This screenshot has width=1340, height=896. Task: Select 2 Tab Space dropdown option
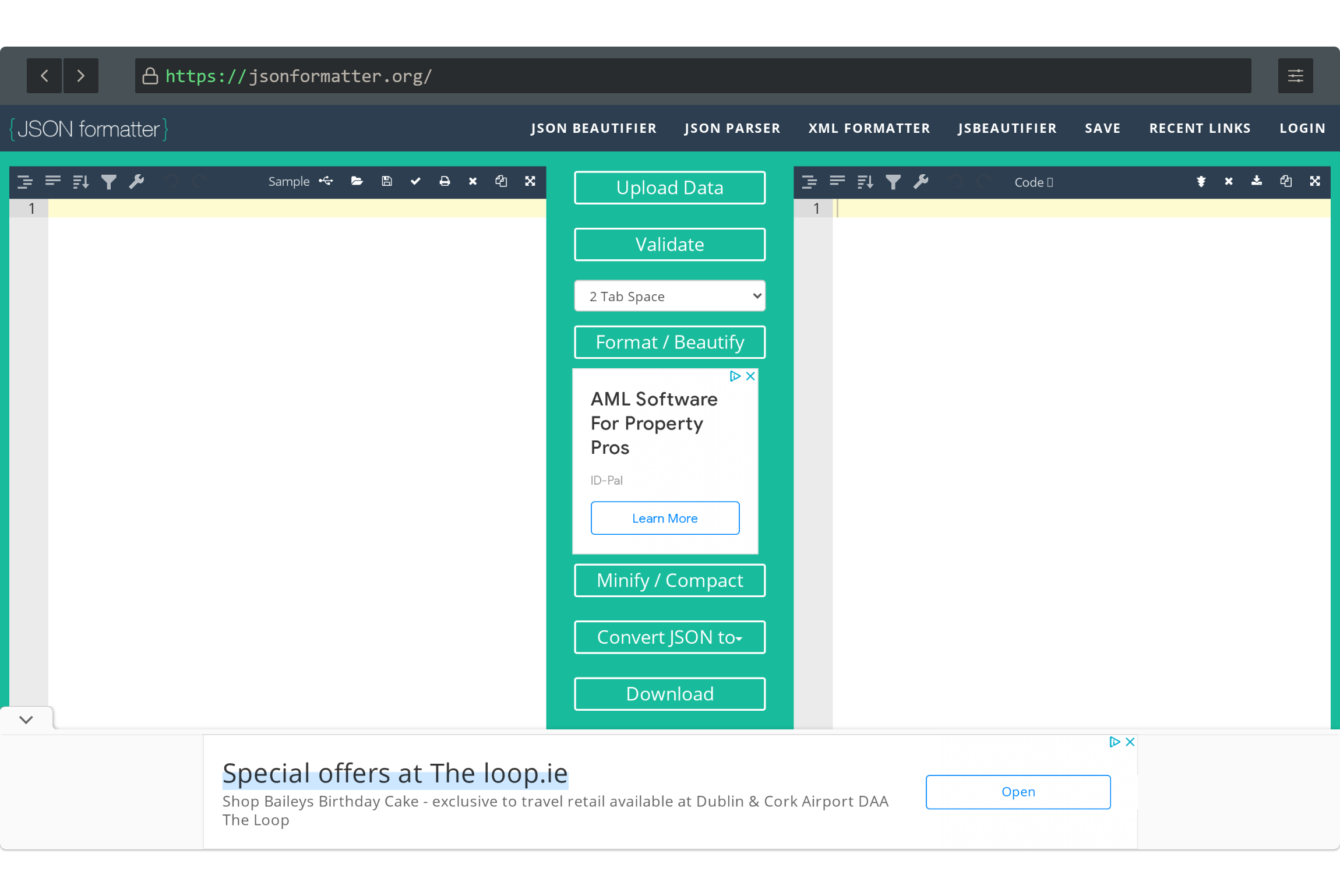[x=670, y=296]
